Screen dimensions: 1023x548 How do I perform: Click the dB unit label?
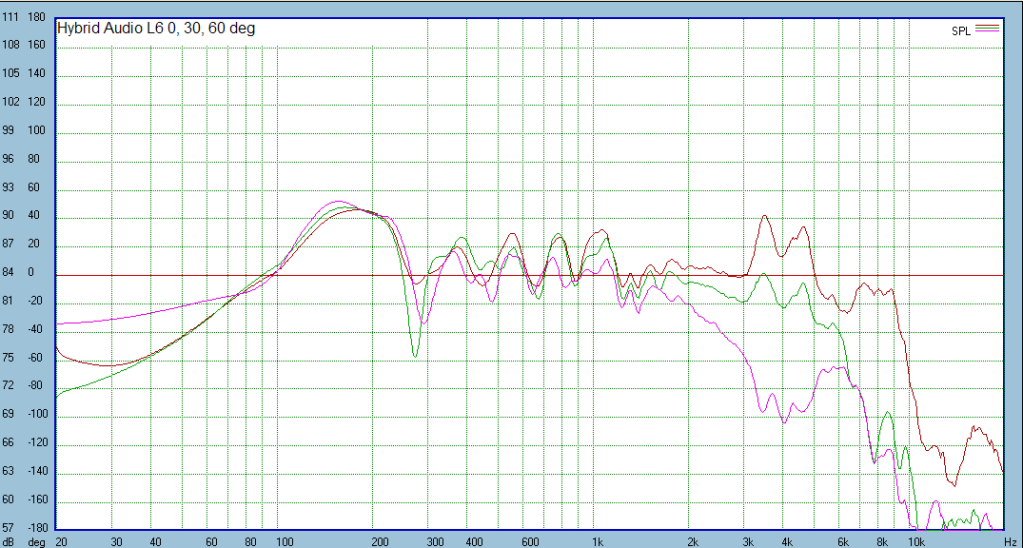[x=9, y=542]
